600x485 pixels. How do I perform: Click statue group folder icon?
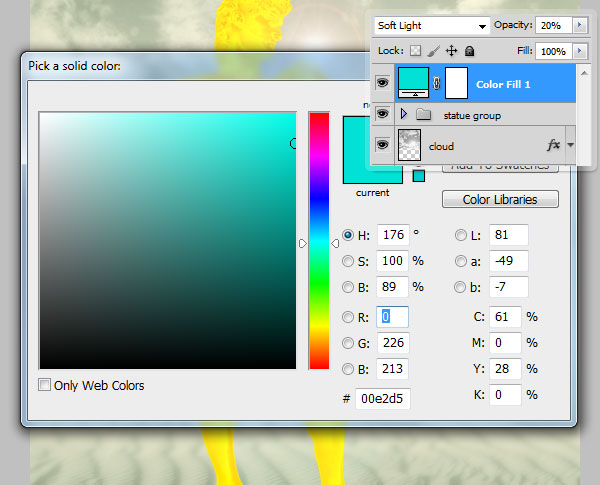pyautogui.click(x=424, y=114)
